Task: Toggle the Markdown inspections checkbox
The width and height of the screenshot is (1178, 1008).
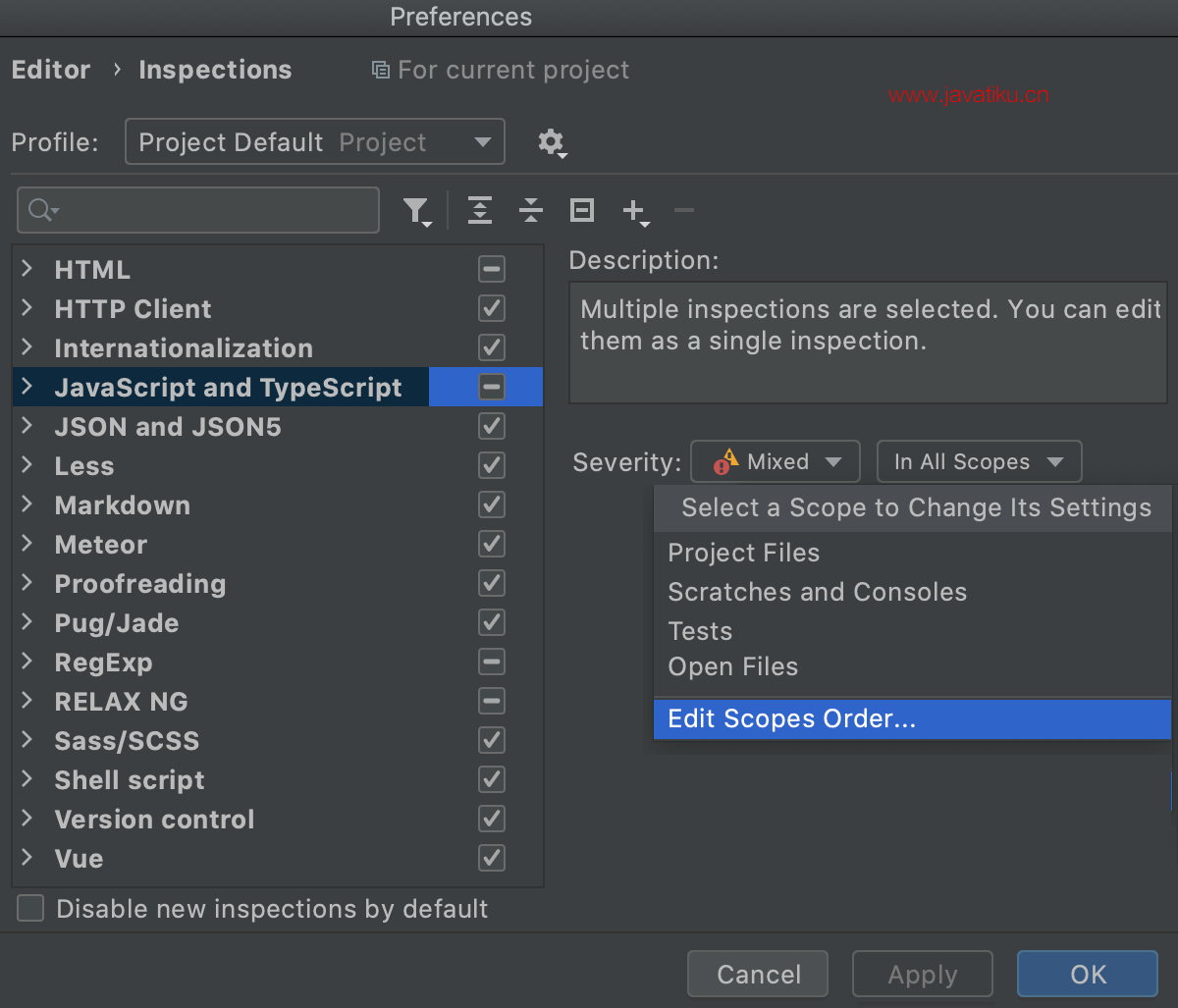Action: (491, 504)
